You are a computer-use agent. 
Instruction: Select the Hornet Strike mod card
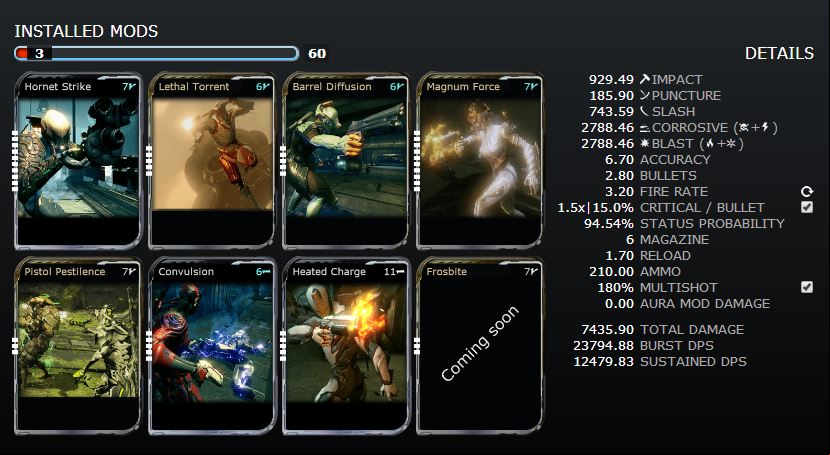78,161
